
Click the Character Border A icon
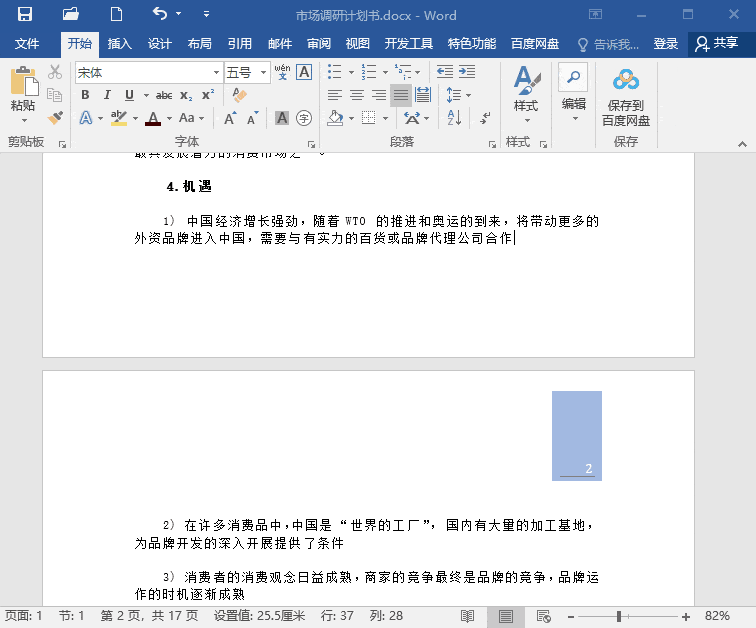(304, 72)
